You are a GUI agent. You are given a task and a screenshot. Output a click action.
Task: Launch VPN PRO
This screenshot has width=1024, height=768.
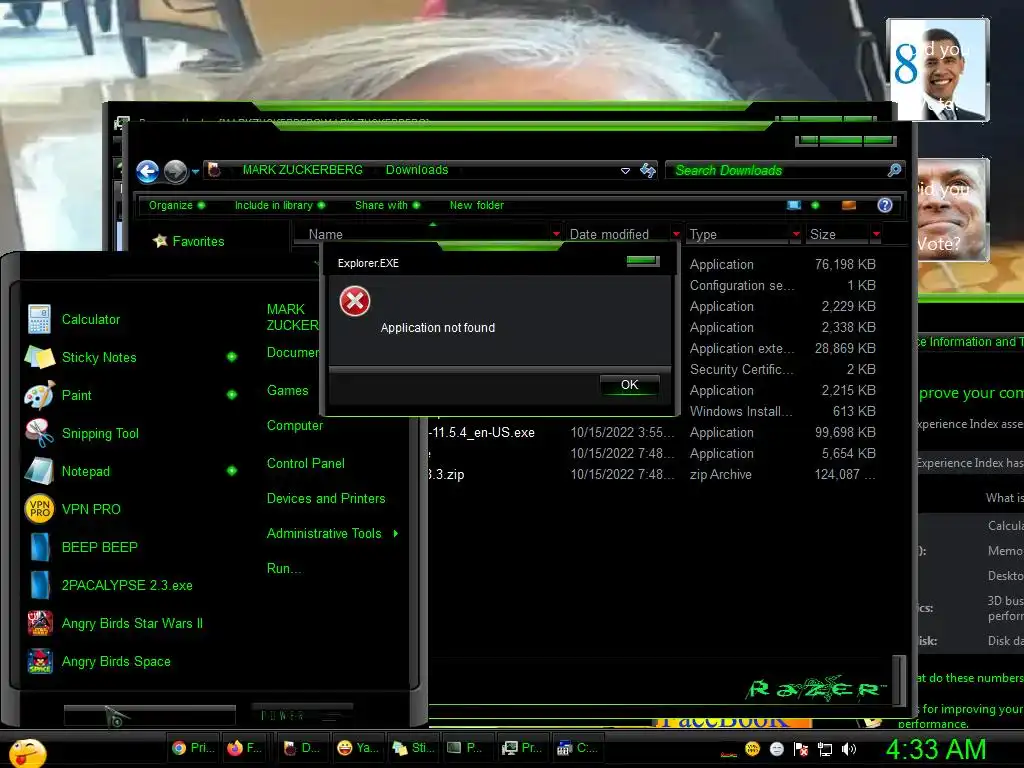(x=91, y=509)
